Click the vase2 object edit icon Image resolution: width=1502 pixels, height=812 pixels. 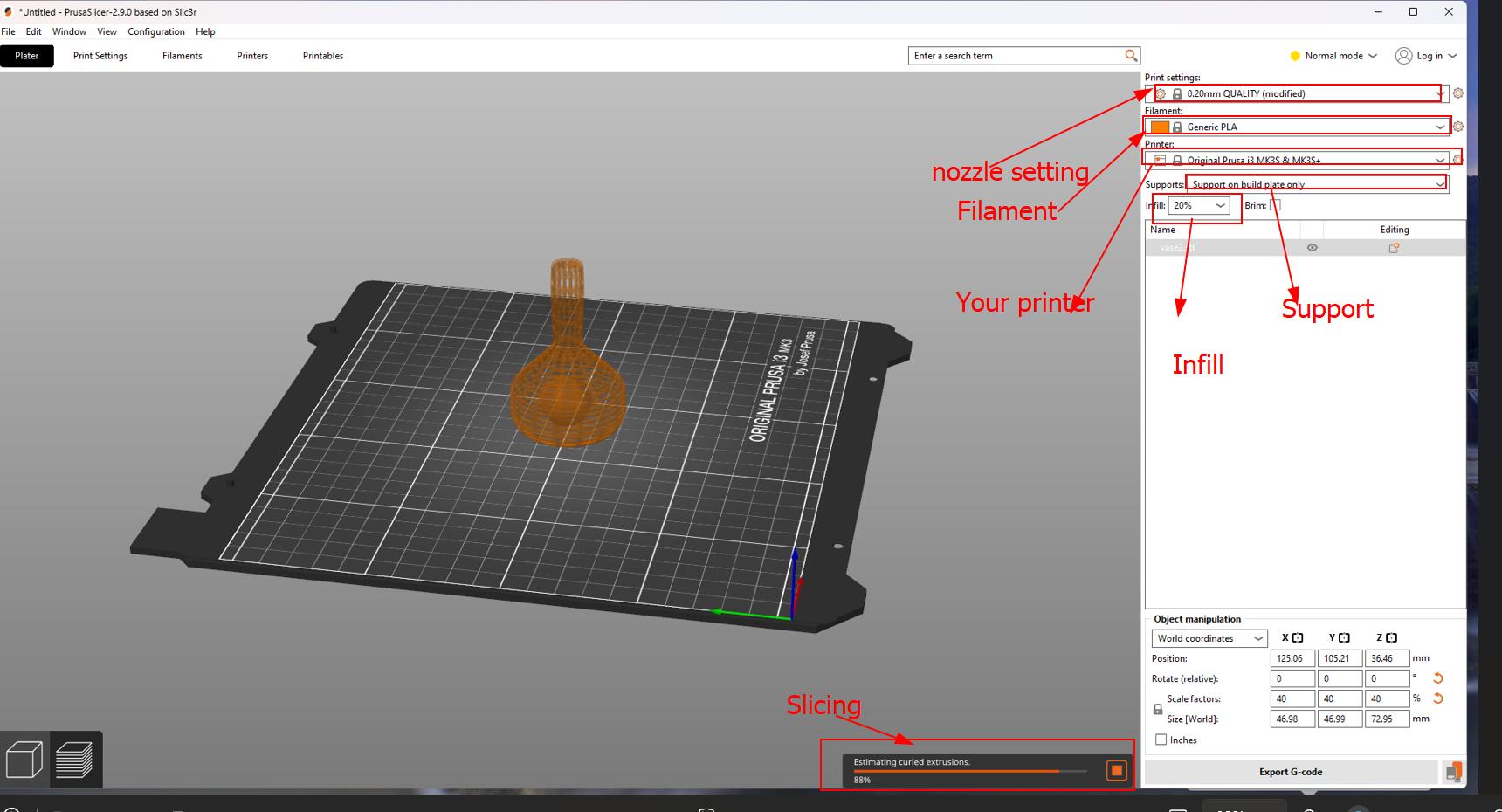tap(1394, 248)
